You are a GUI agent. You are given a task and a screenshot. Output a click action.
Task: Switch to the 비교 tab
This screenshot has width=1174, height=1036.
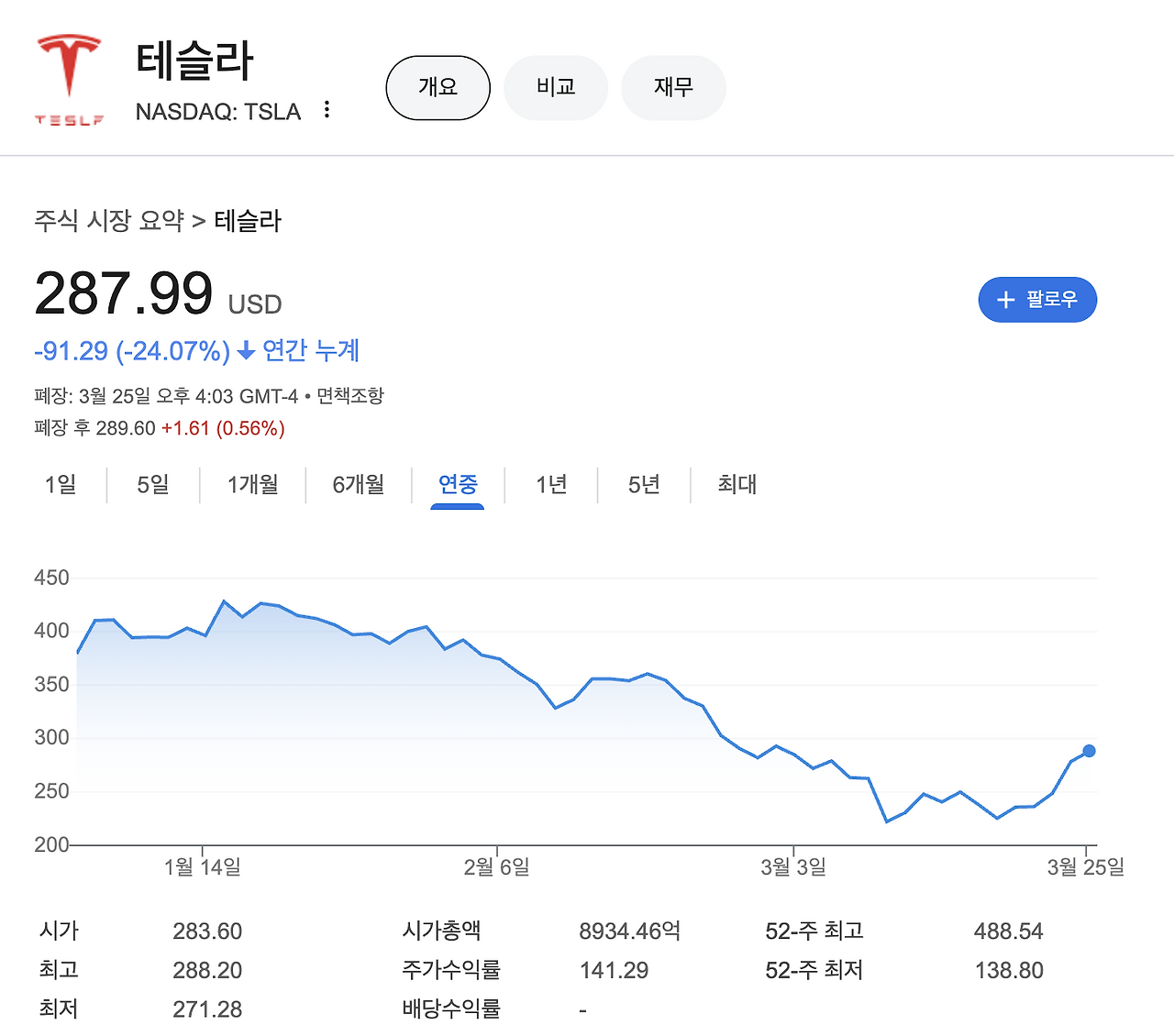pyautogui.click(x=555, y=87)
